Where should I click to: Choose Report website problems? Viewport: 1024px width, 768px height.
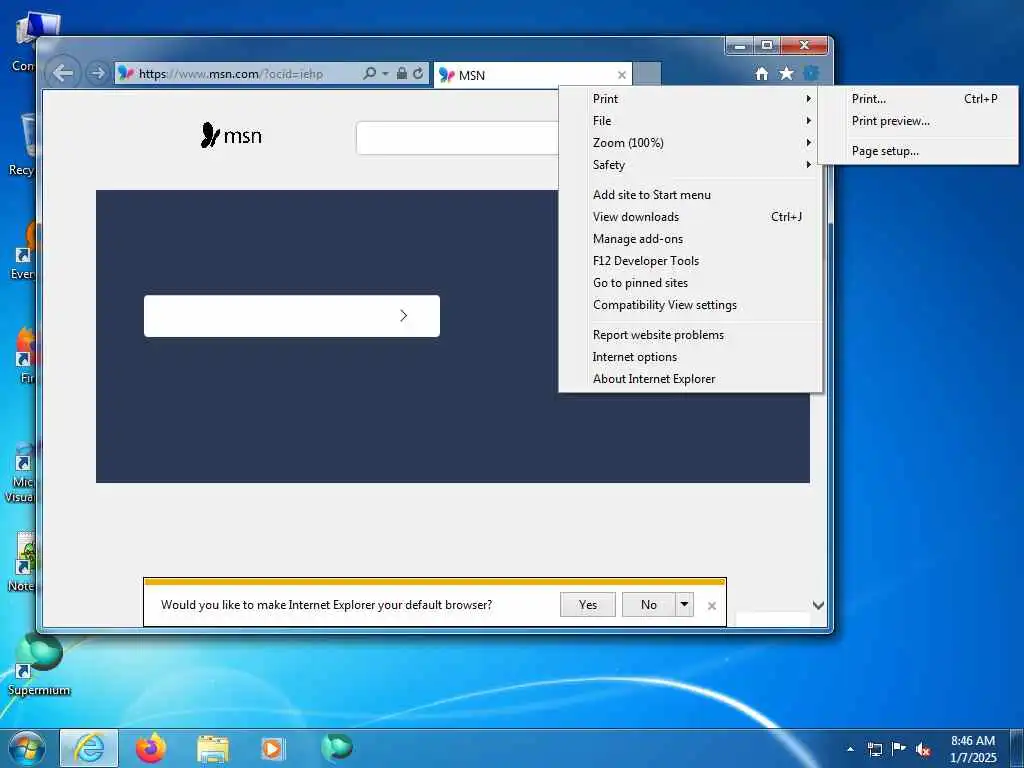coord(691,335)
